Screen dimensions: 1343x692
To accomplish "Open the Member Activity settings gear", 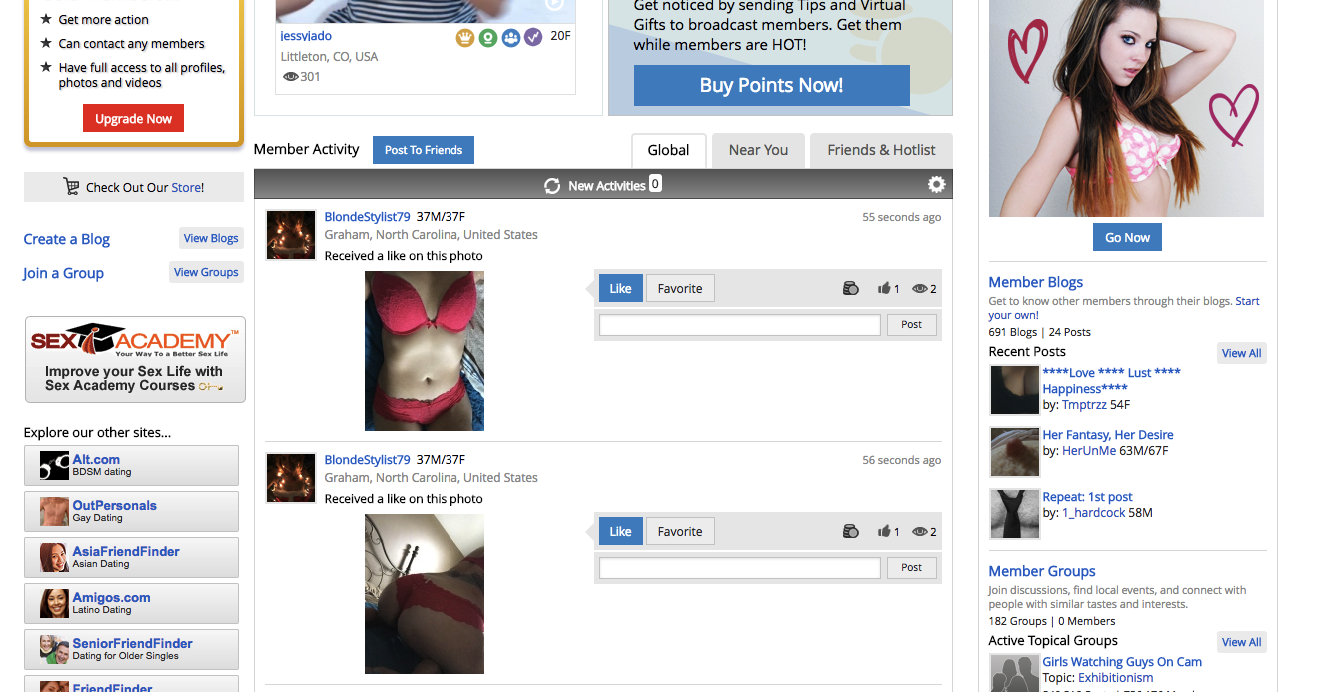I will [936, 185].
